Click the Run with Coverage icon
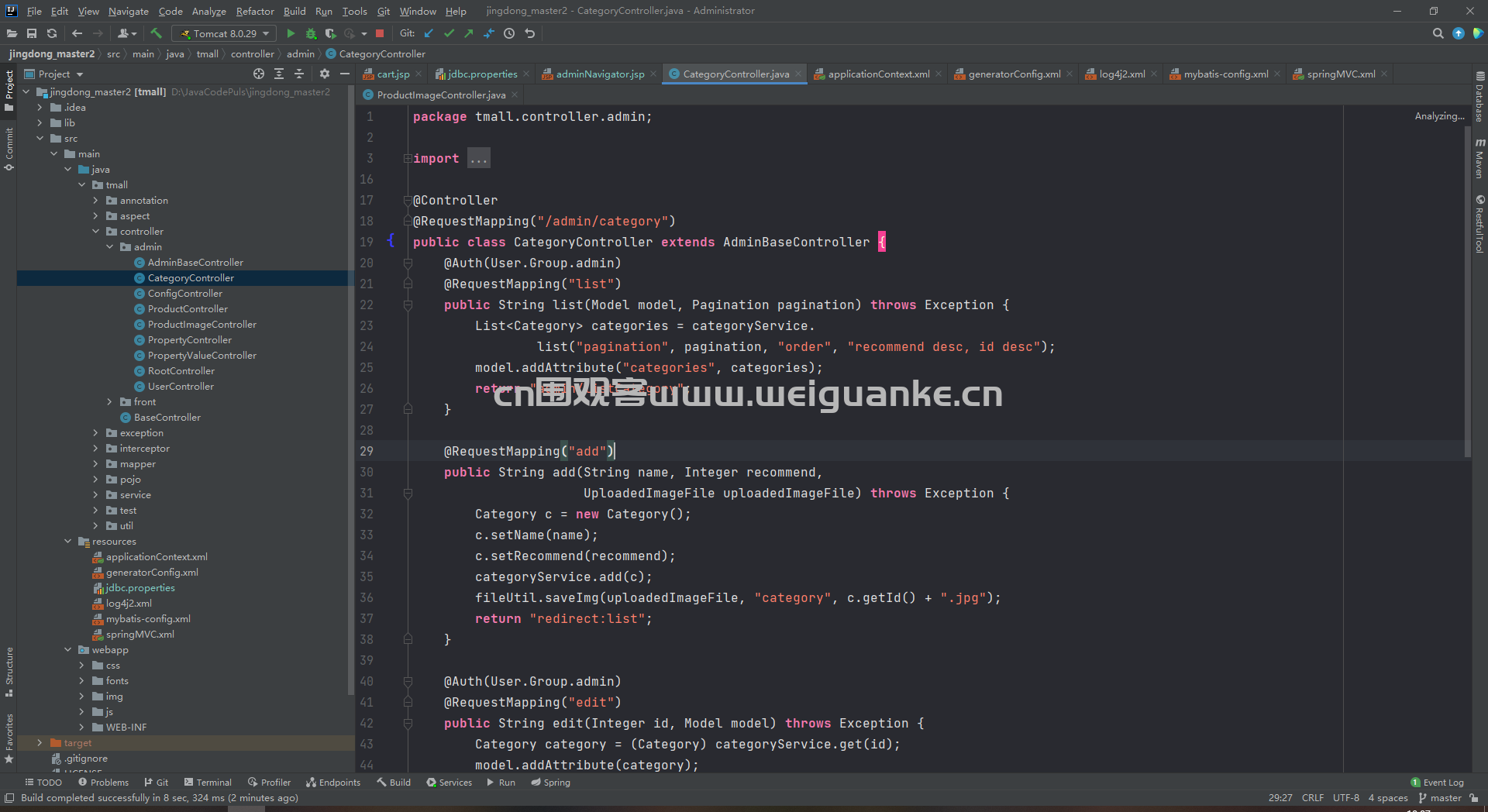 click(331, 33)
